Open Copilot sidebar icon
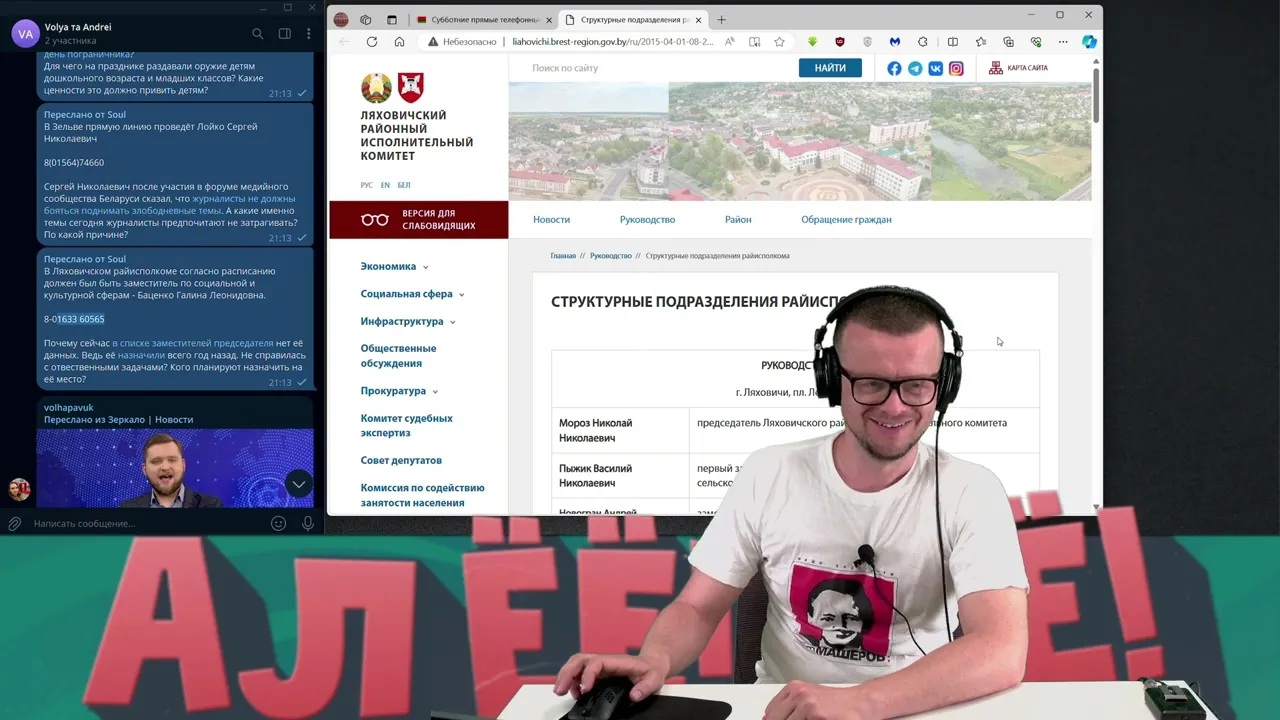 coord(1089,42)
